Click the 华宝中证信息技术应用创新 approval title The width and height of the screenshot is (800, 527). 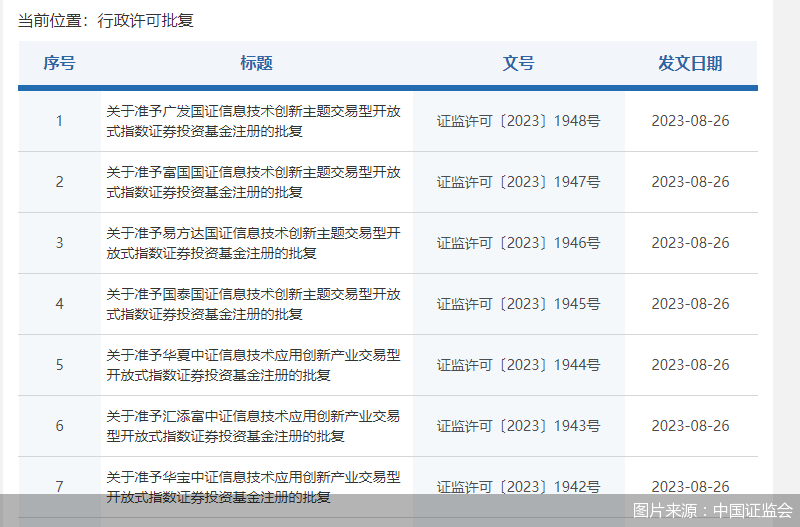pyautogui.click(x=254, y=486)
